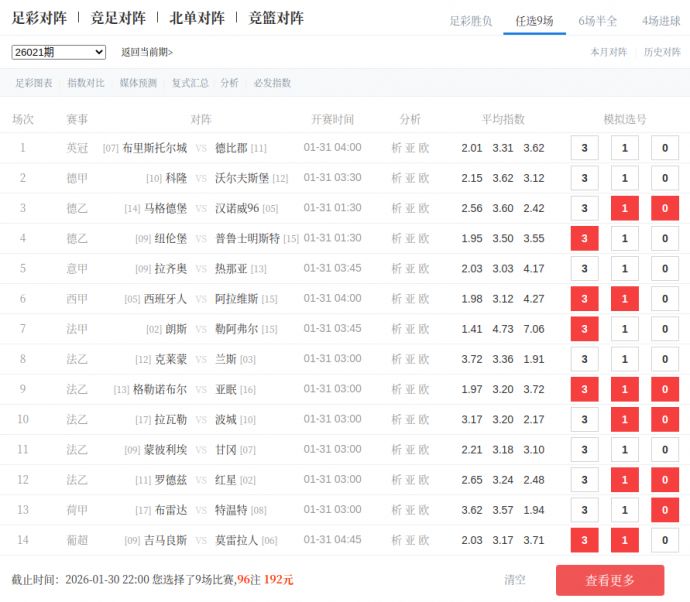Open the 本月对阵 link
The width and height of the screenshot is (690, 602).
608,52
